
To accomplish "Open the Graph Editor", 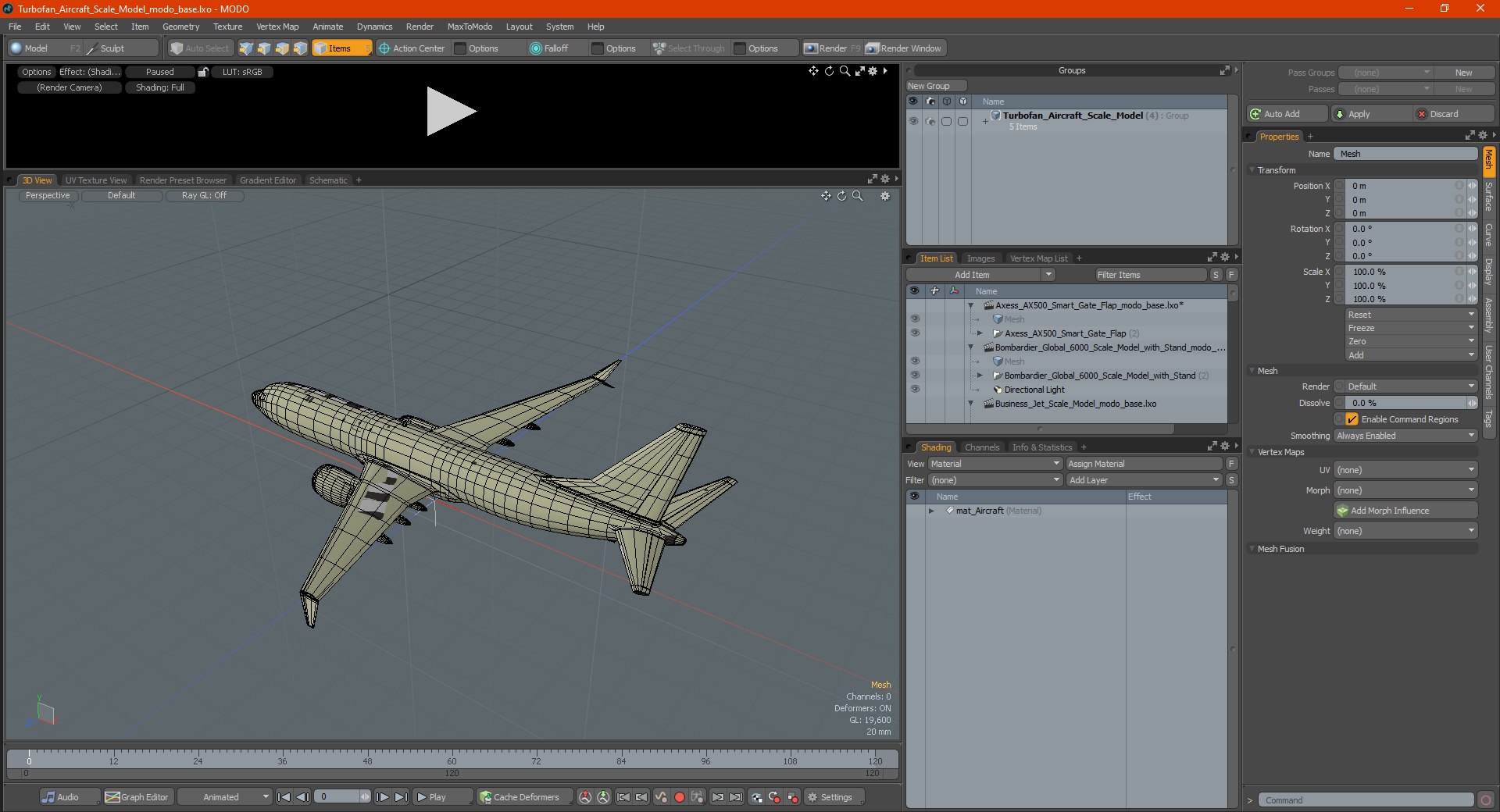I will (137, 797).
